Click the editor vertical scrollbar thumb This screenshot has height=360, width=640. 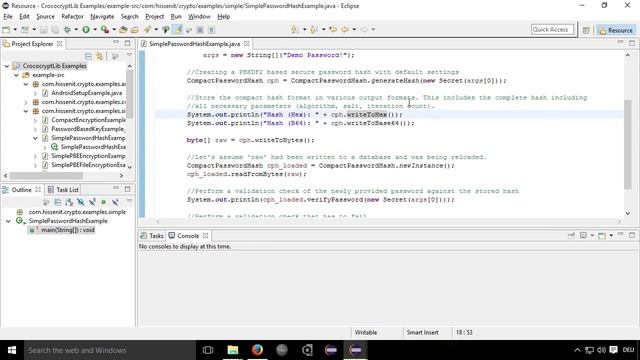(x=628, y=144)
